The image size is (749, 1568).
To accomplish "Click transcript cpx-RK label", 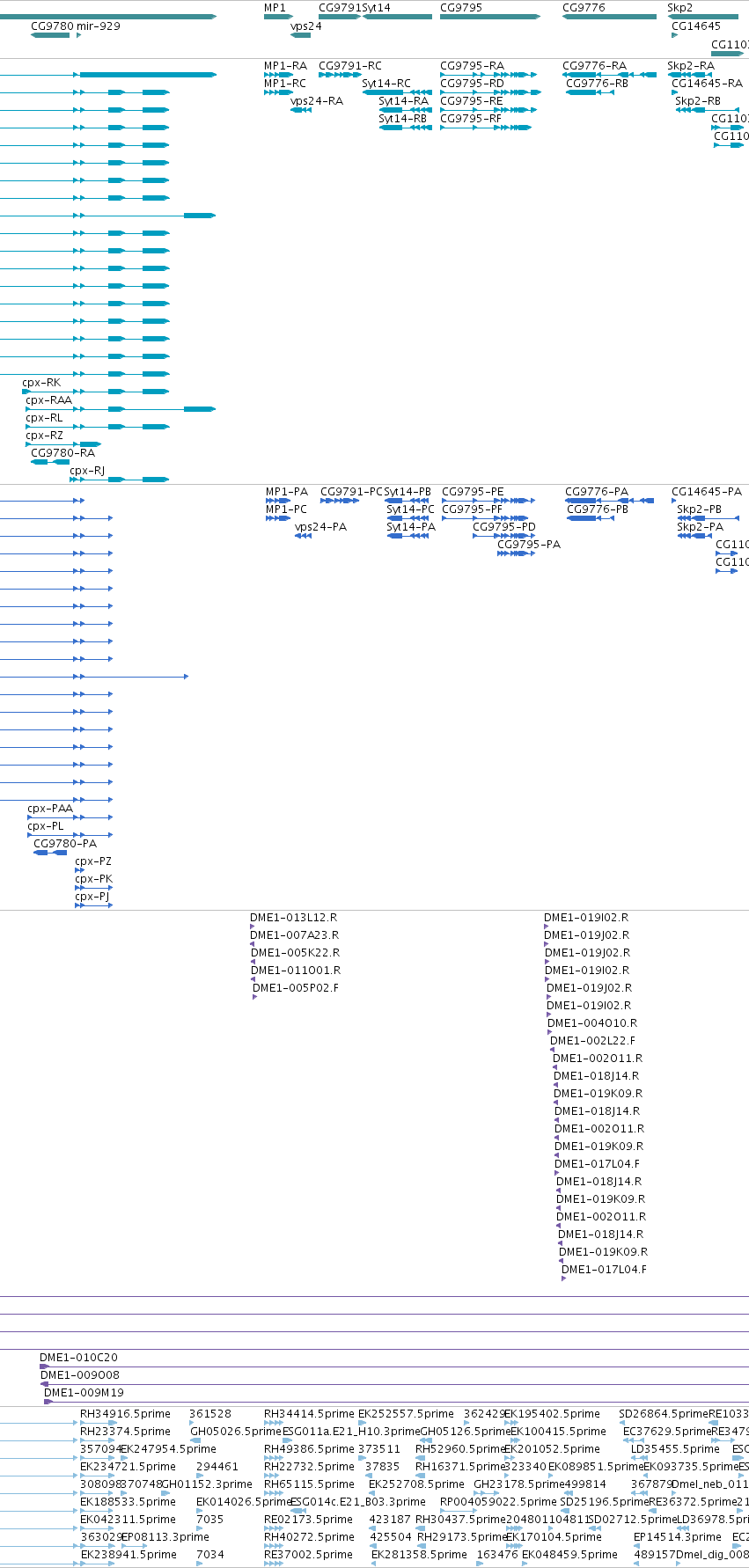I will point(41,383).
